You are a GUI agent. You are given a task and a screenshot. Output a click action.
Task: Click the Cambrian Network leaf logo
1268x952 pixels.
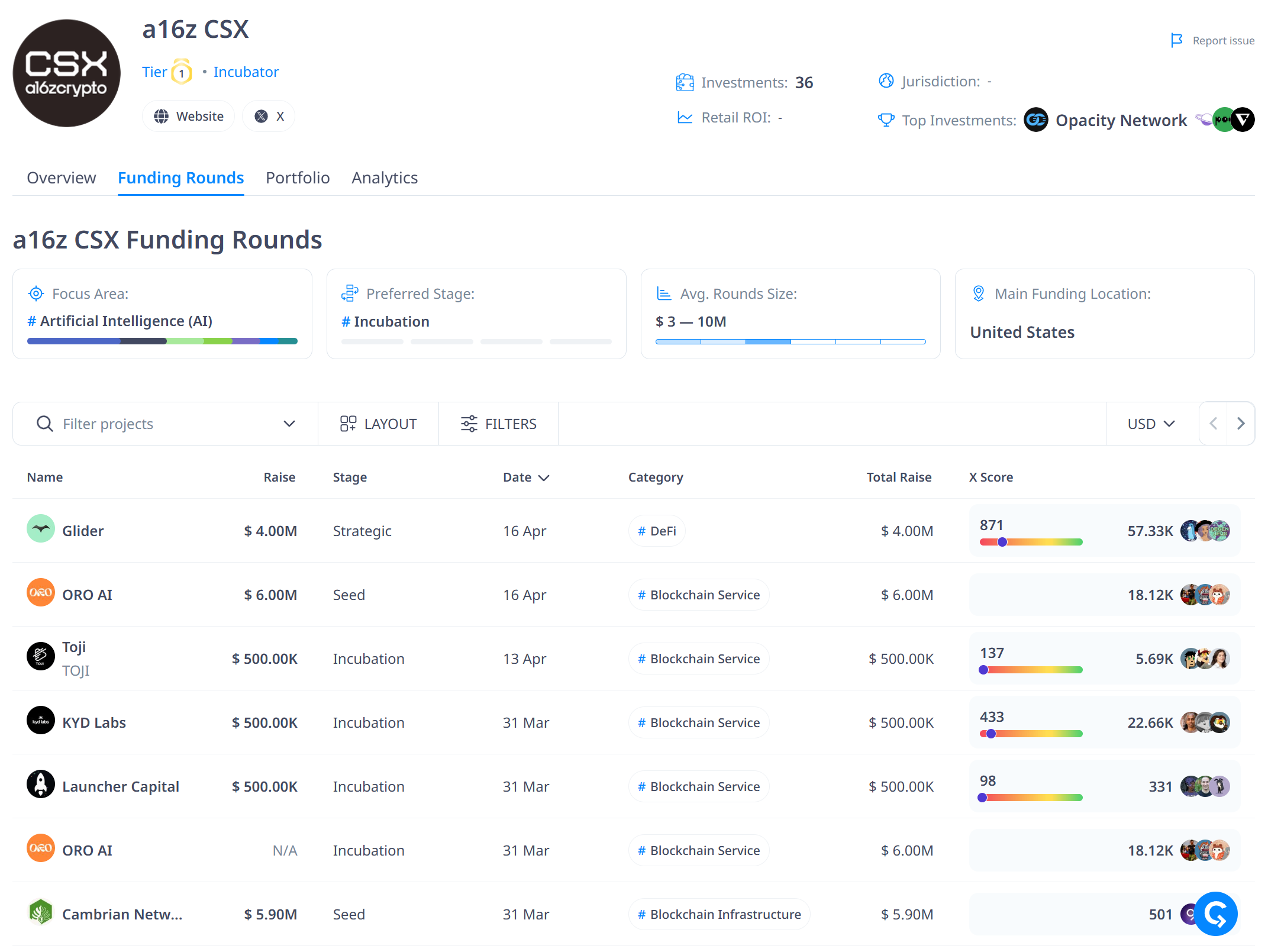41,912
